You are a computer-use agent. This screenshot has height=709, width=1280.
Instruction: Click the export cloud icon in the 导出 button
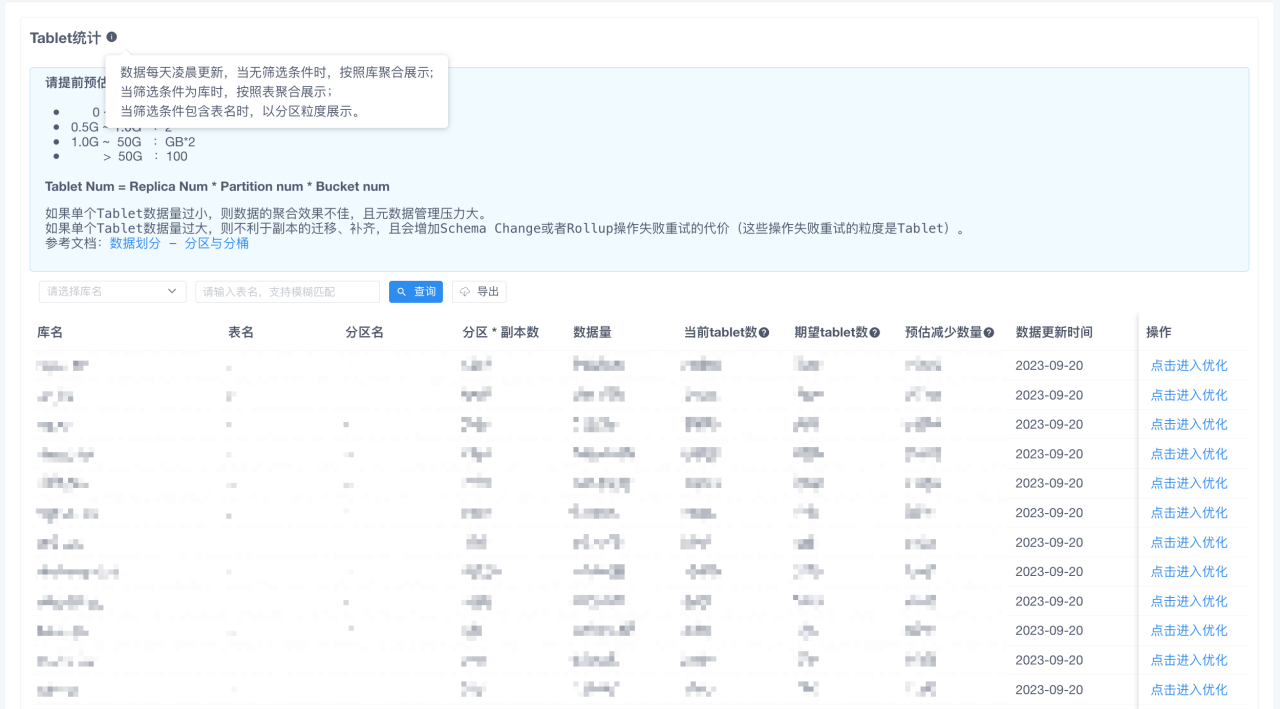click(463, 291)
